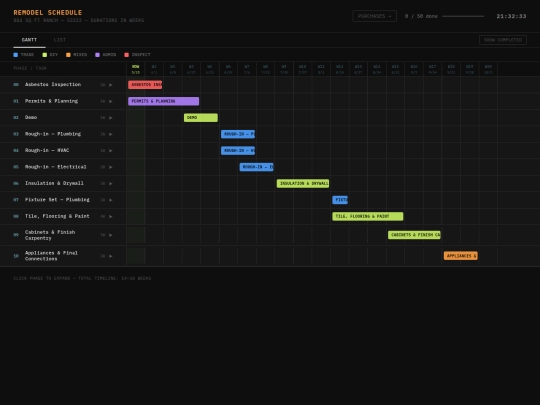
Task: Click the 'Rough-in – Plumbing' row label
Action: (53, 134)
